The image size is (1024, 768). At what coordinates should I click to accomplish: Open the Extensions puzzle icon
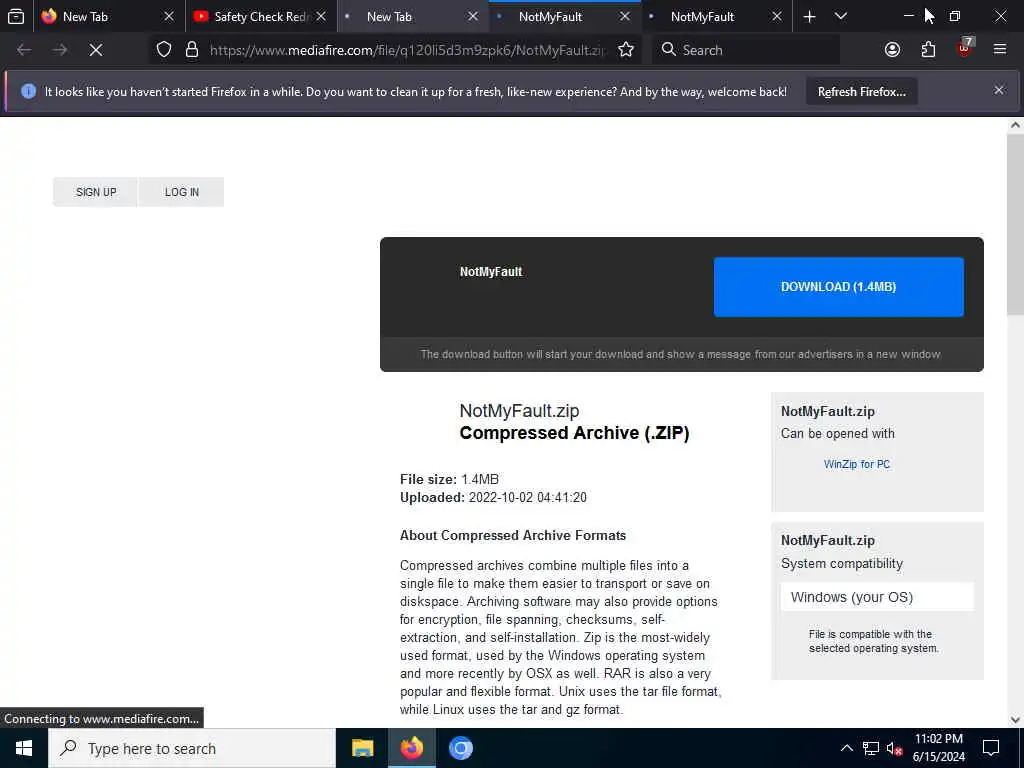point(928,50)
